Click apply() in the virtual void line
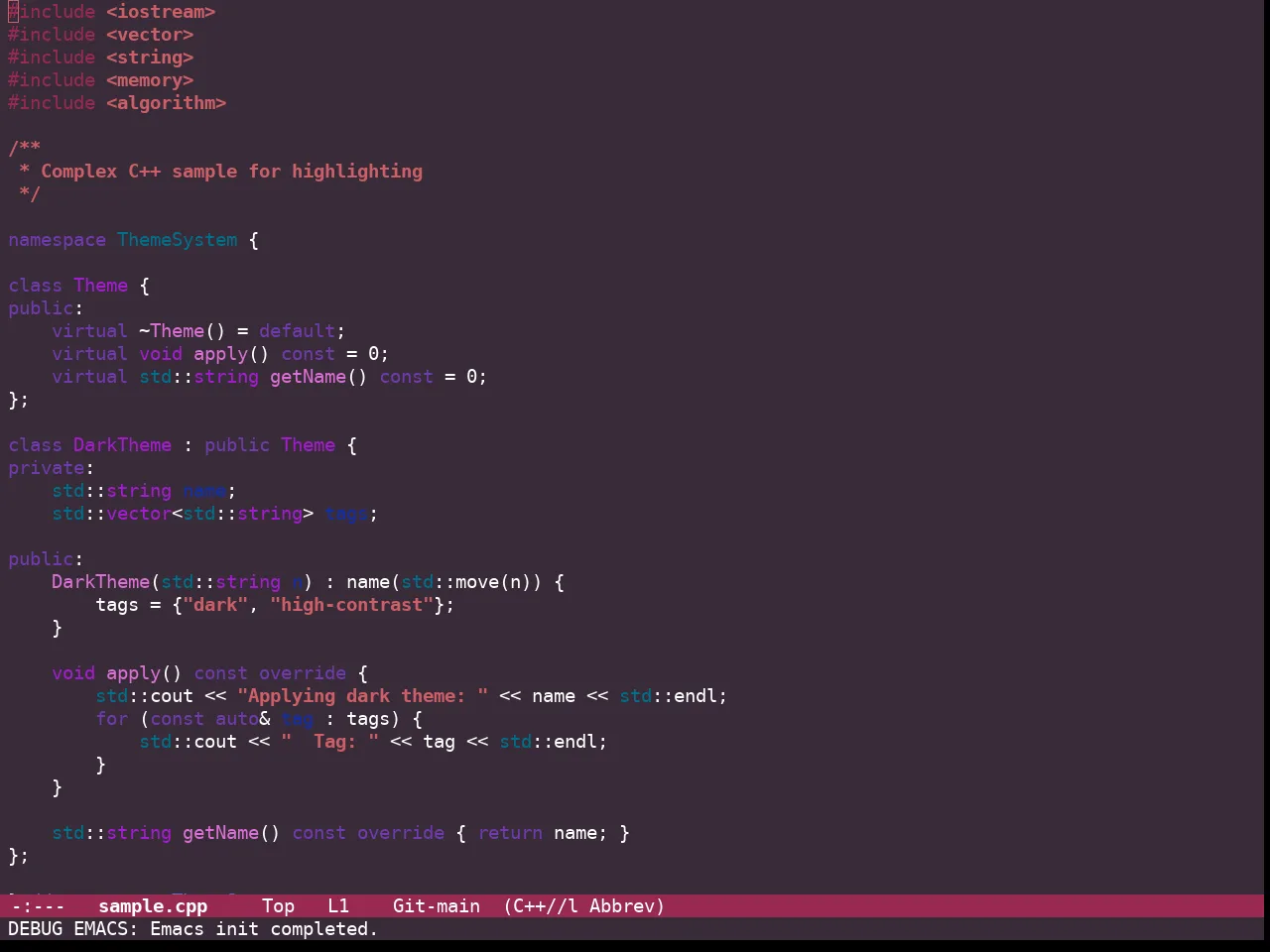1270x952 pixels. pyautogui.click(x=231, y=354)
